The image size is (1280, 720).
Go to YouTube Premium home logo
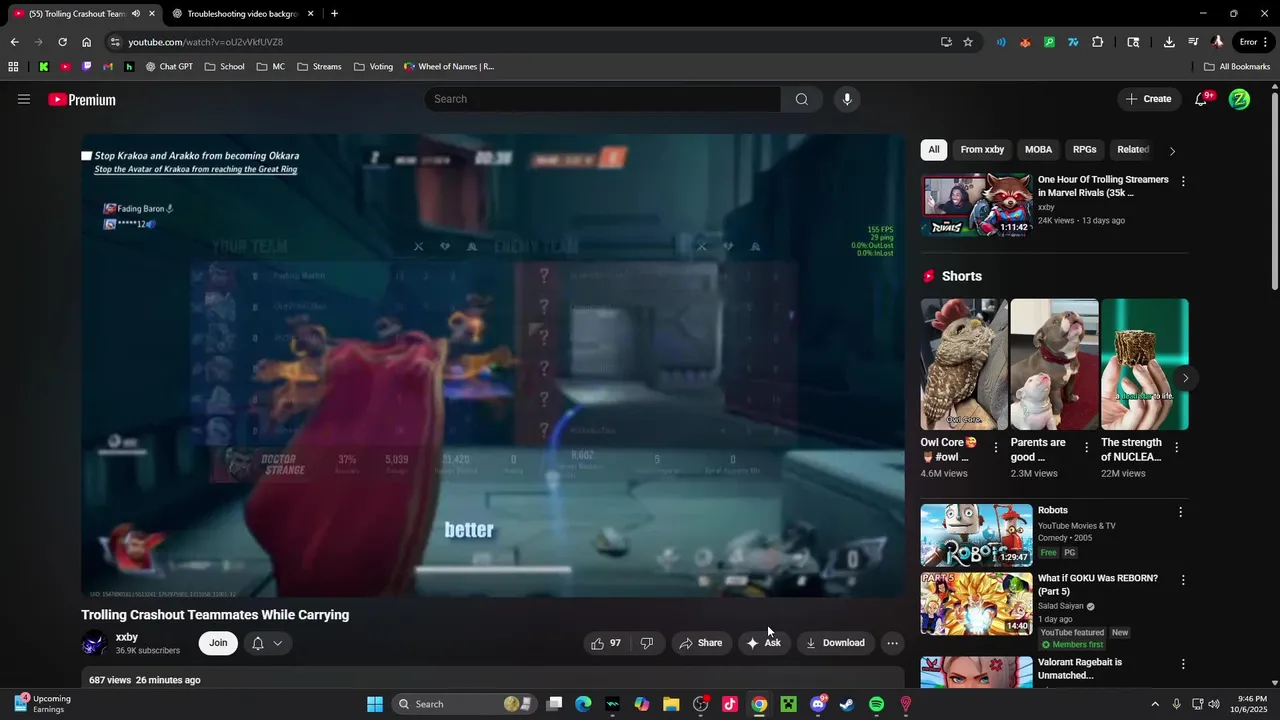[x=82, y=100]
